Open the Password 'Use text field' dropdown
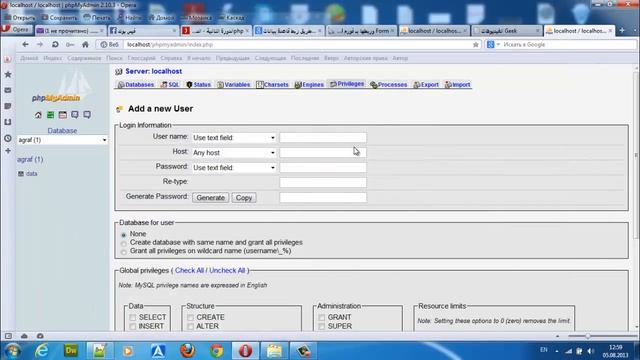This screenshot has width=640, height=360. [234, 168]
